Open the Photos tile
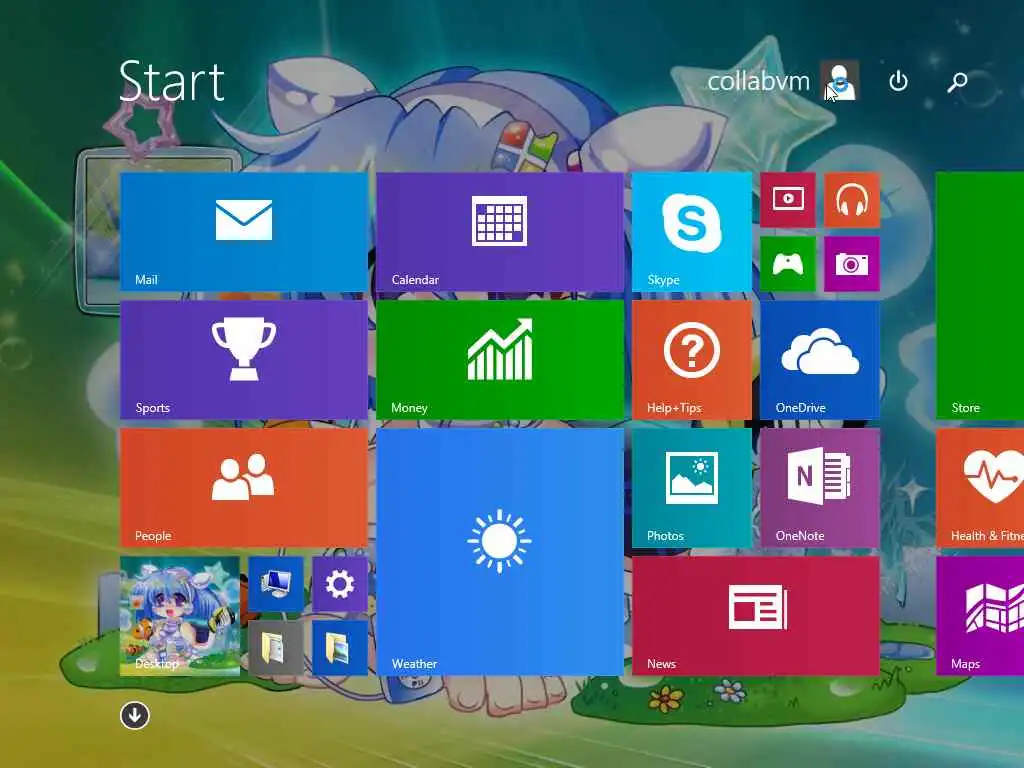The height and width of the screenshot is (768, 1024). 692,488
